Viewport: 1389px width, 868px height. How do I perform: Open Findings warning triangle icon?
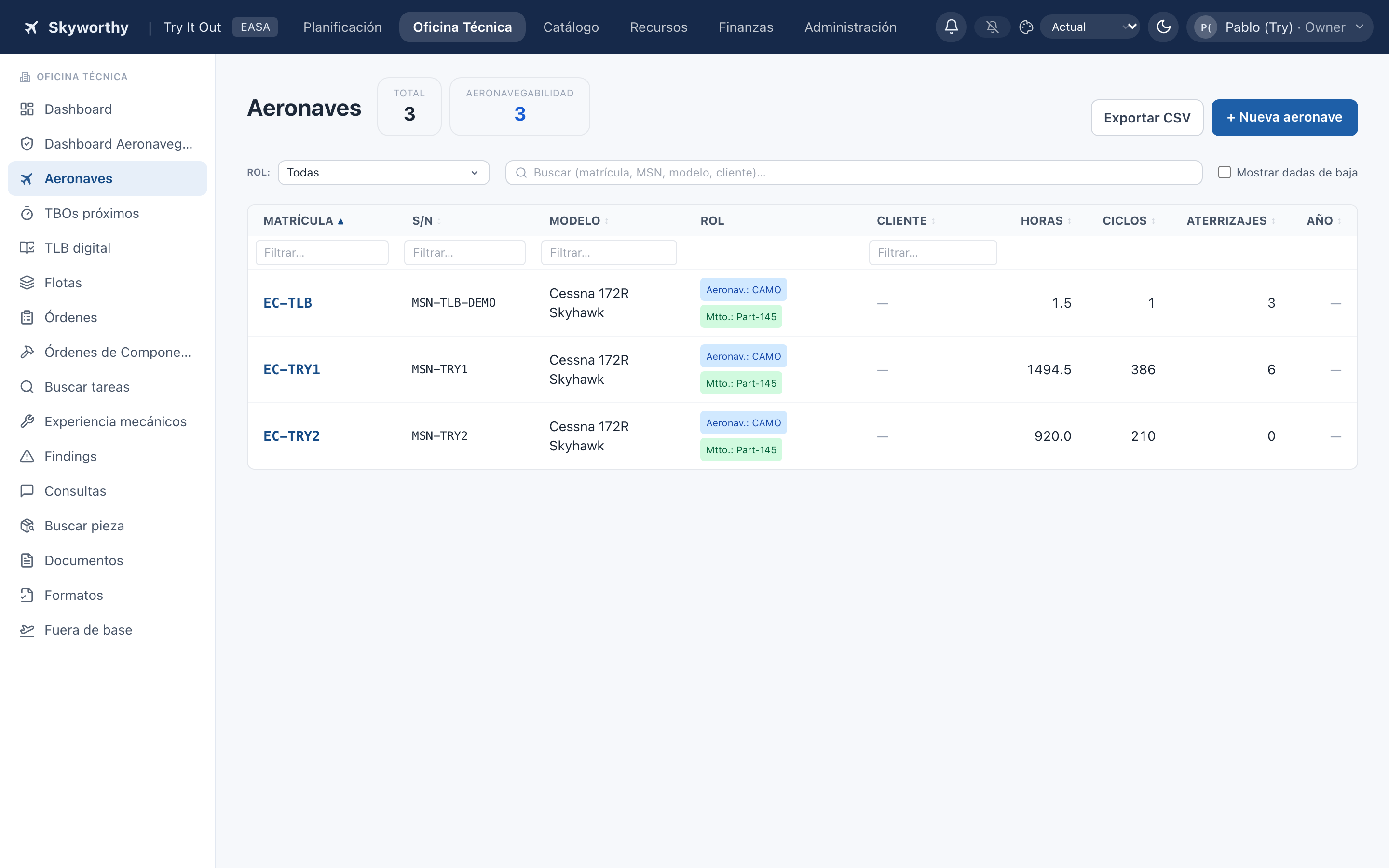pos(27,456)
